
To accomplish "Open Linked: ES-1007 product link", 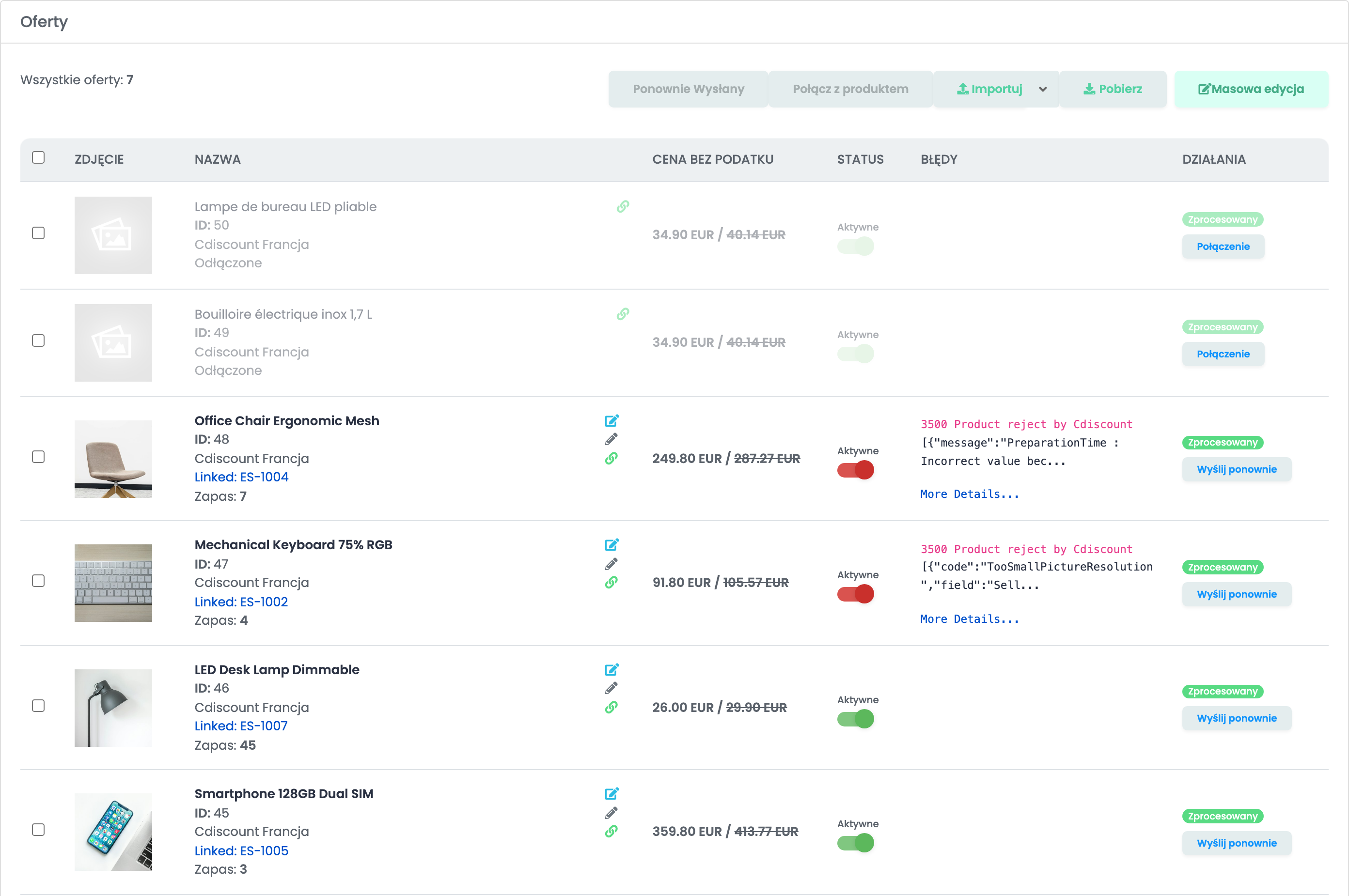I will pos(241,726).
